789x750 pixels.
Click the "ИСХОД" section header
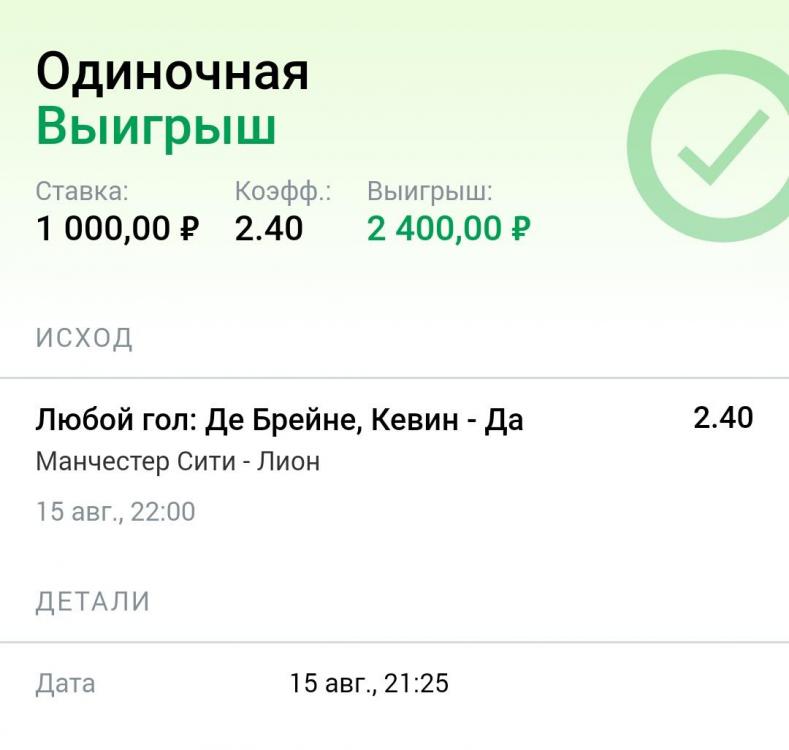(84, 338)
